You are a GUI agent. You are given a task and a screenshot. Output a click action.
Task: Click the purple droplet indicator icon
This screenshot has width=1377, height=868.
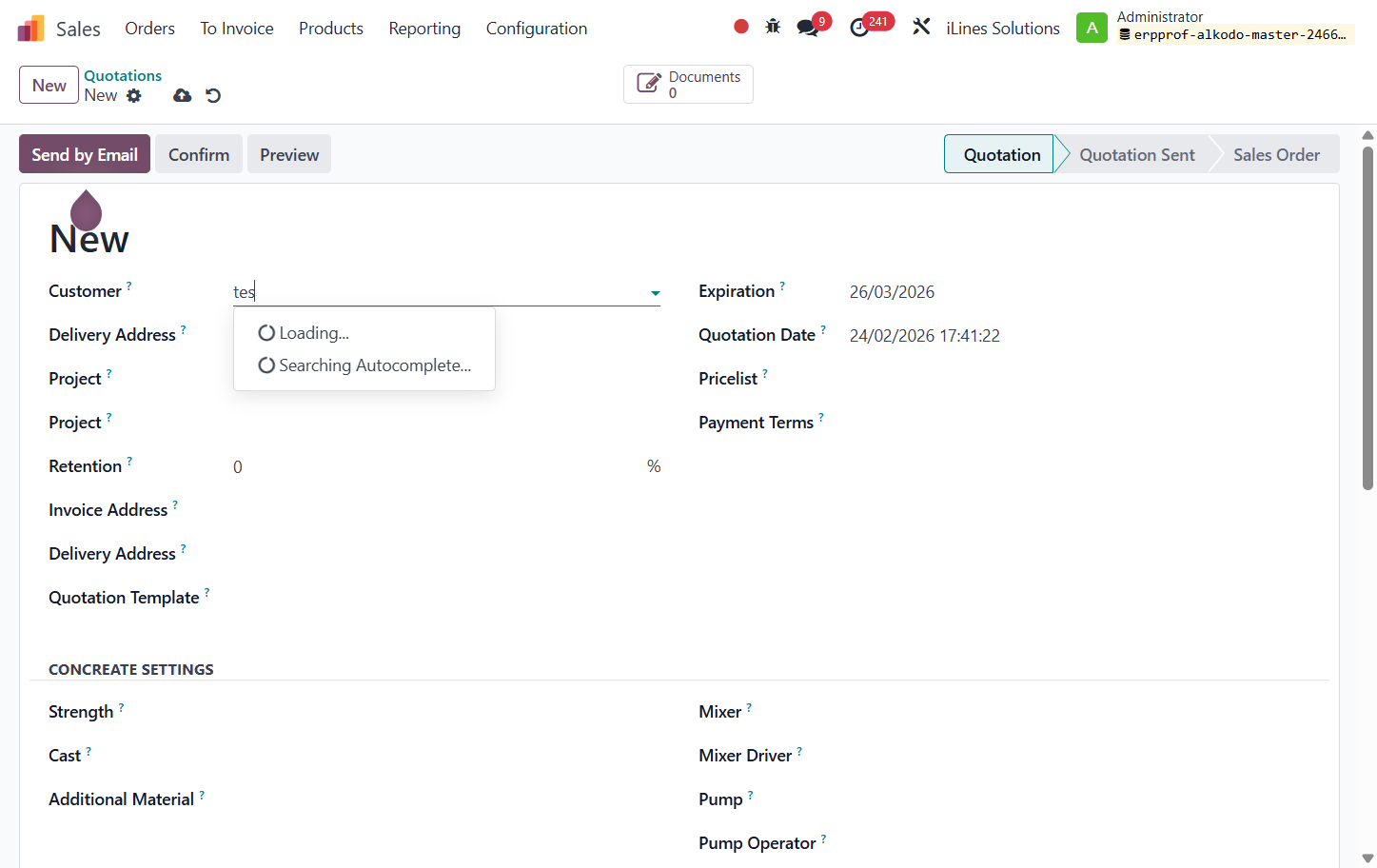click(x=87, y=209)
